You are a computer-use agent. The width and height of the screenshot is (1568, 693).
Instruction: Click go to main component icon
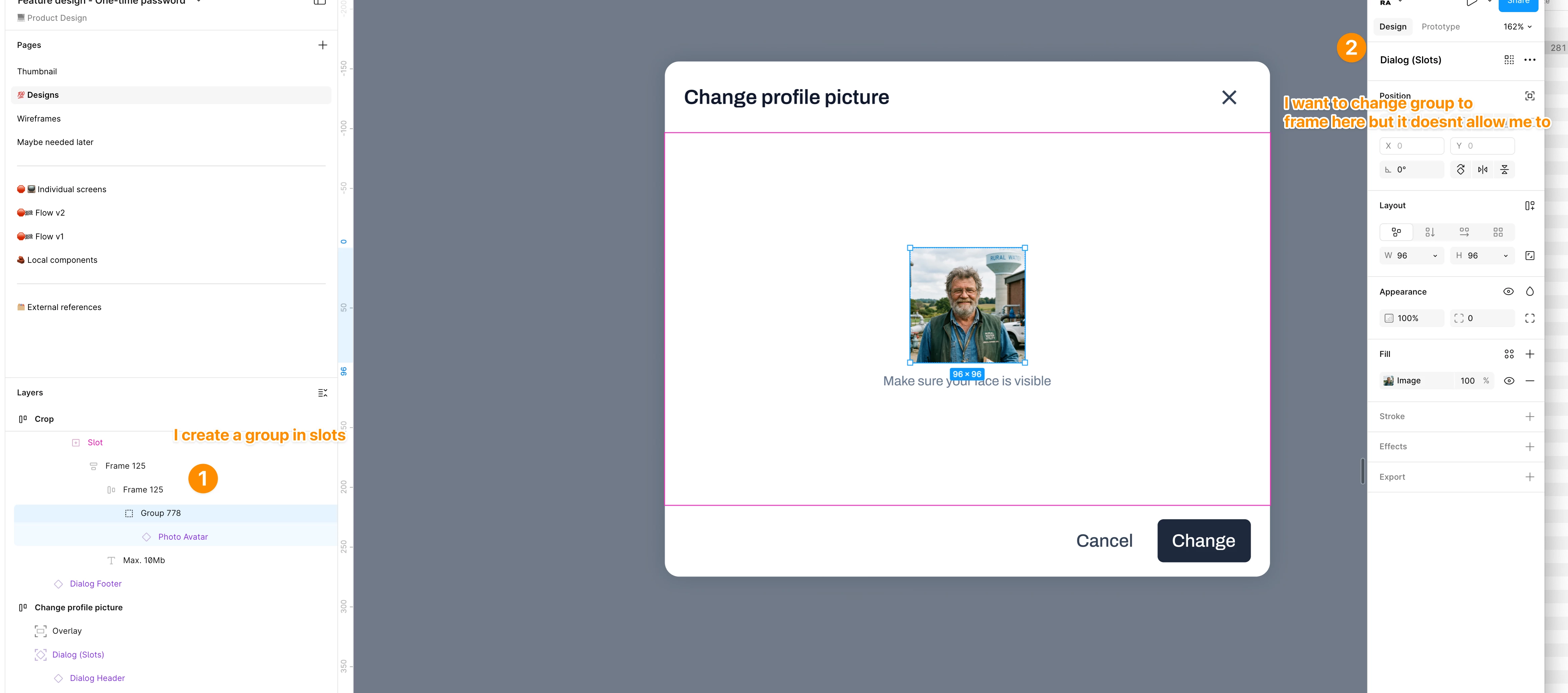pyautogui.click(x=1509, y=60)
